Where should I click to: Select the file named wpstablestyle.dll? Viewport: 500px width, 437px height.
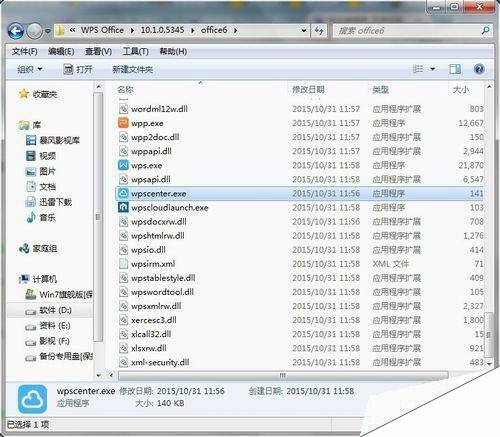[x=163, y=278]
